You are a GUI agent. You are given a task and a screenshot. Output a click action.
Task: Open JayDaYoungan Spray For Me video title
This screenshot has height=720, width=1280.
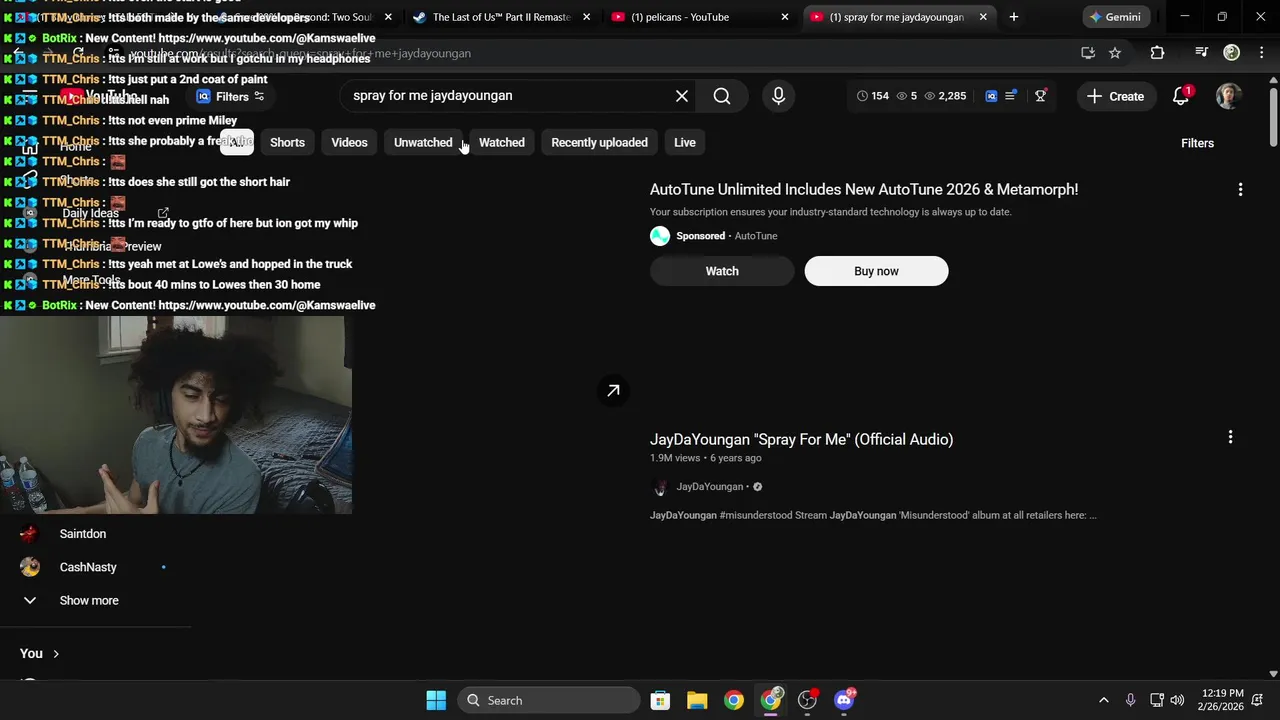801,439
